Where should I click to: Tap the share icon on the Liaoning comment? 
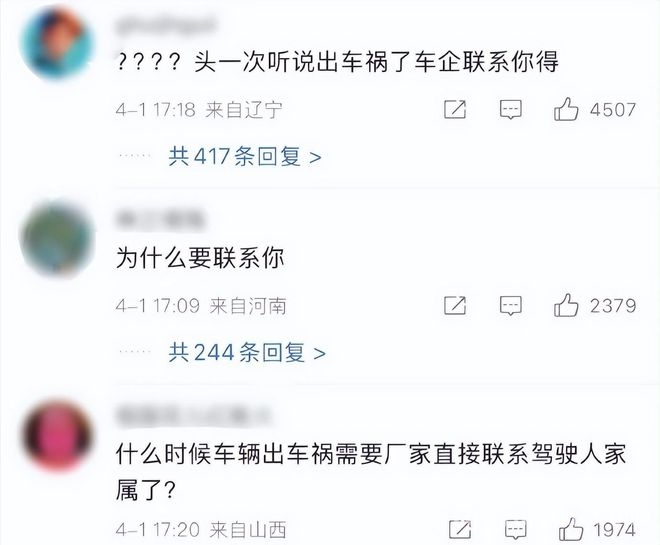(x=455, y=109)
